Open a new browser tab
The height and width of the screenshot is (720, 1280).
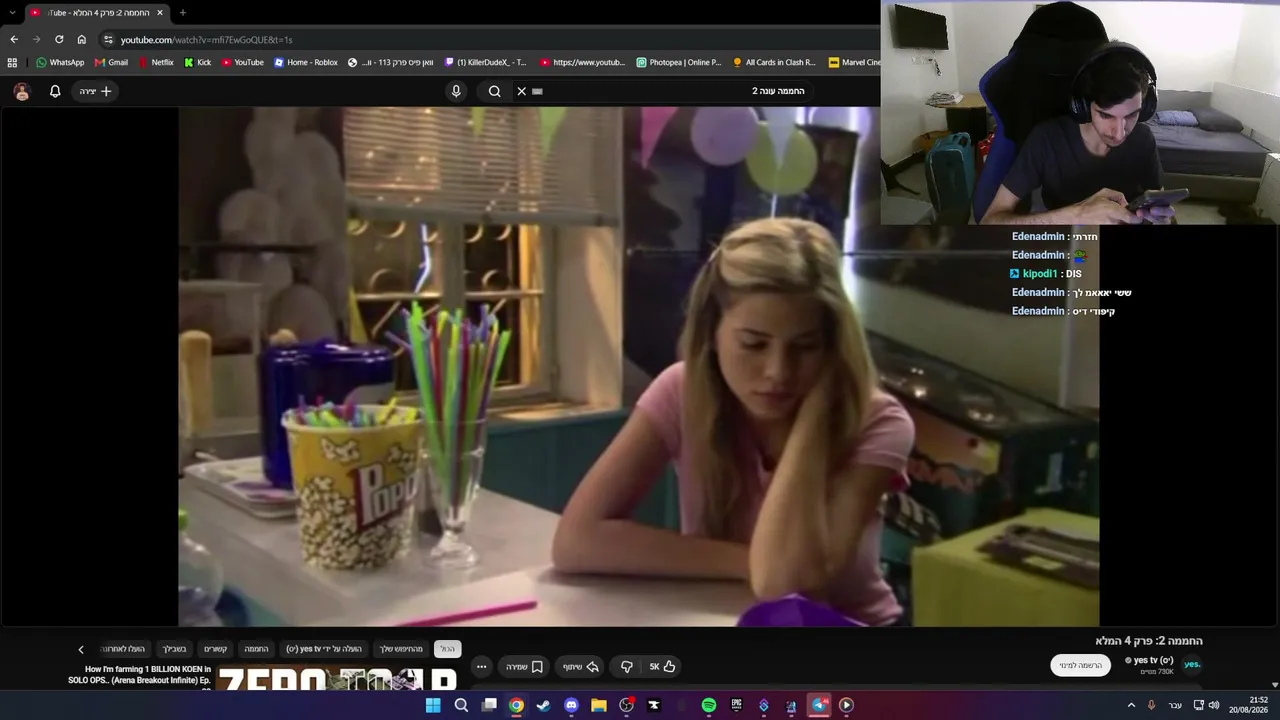(182, 13)
